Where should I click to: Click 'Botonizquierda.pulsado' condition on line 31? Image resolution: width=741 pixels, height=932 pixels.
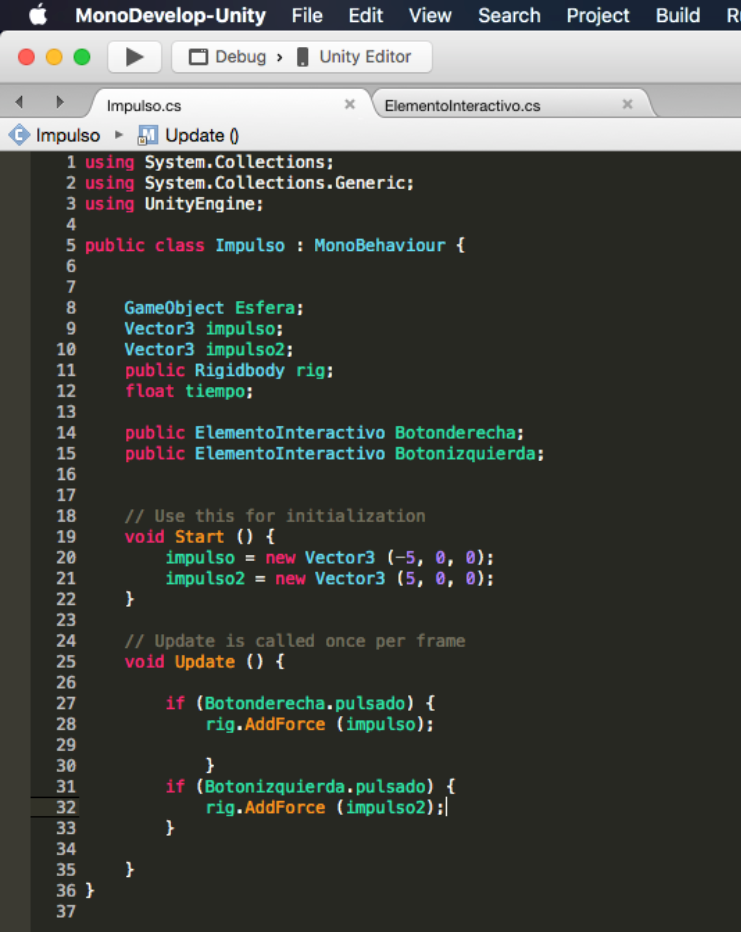(x=315, y=786)
